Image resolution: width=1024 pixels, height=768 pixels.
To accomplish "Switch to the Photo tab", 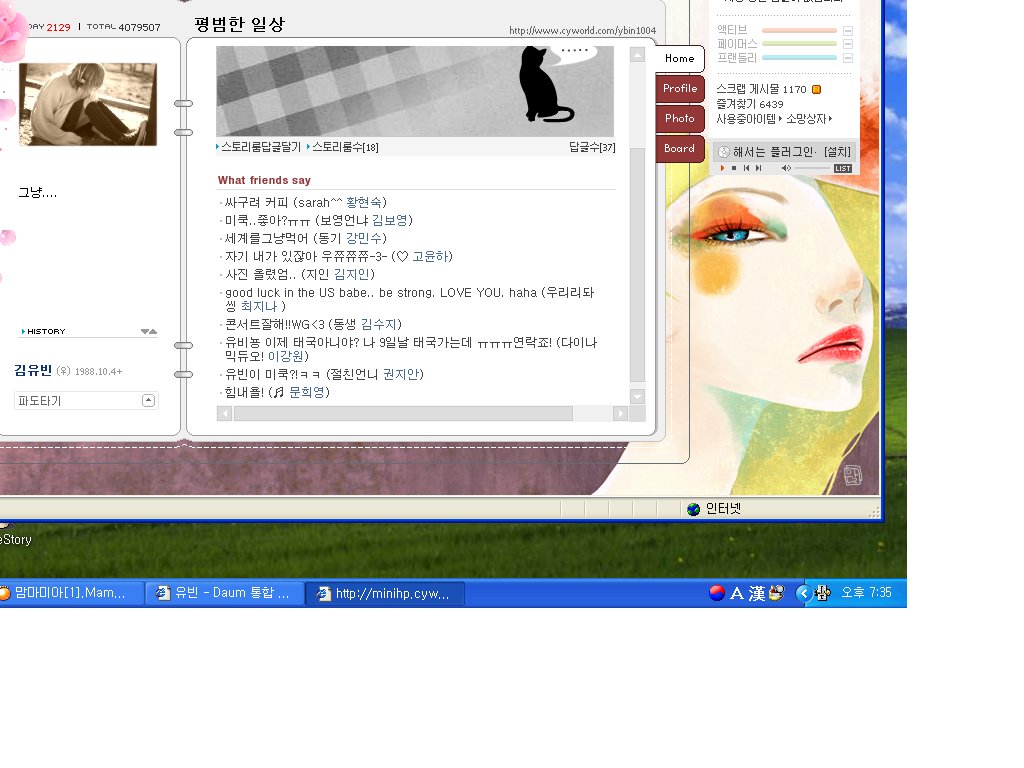I will point(679,118).
